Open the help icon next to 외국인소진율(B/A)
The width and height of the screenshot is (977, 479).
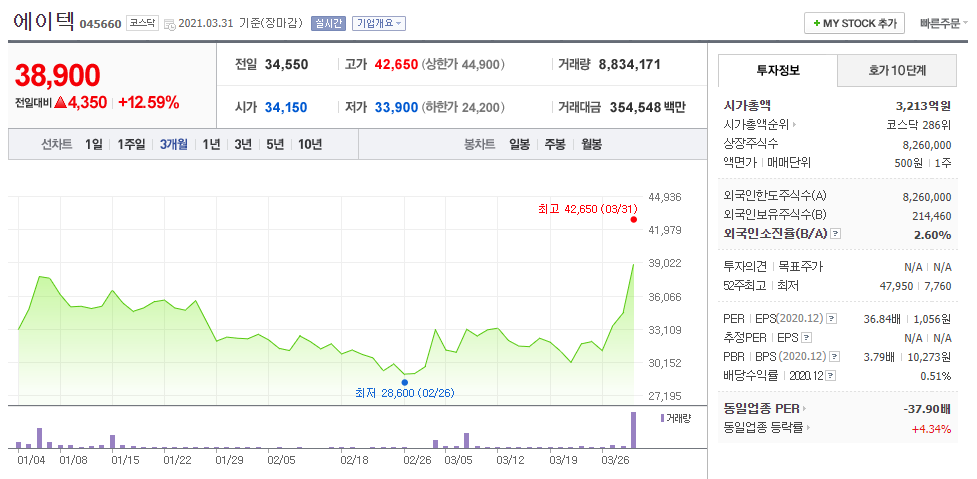tap(836, 234)
